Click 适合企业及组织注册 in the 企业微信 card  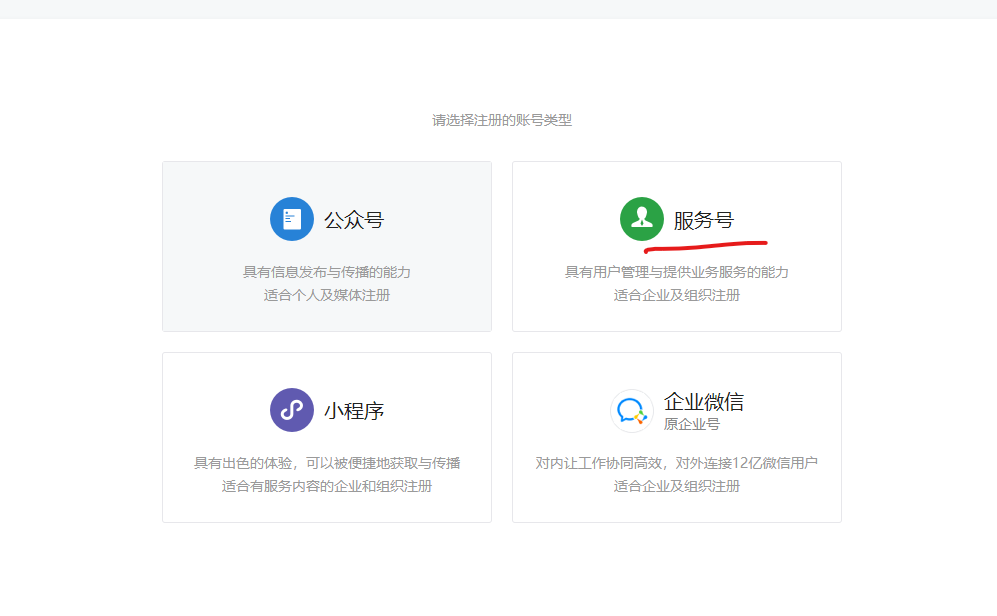[x=677, y=486]
